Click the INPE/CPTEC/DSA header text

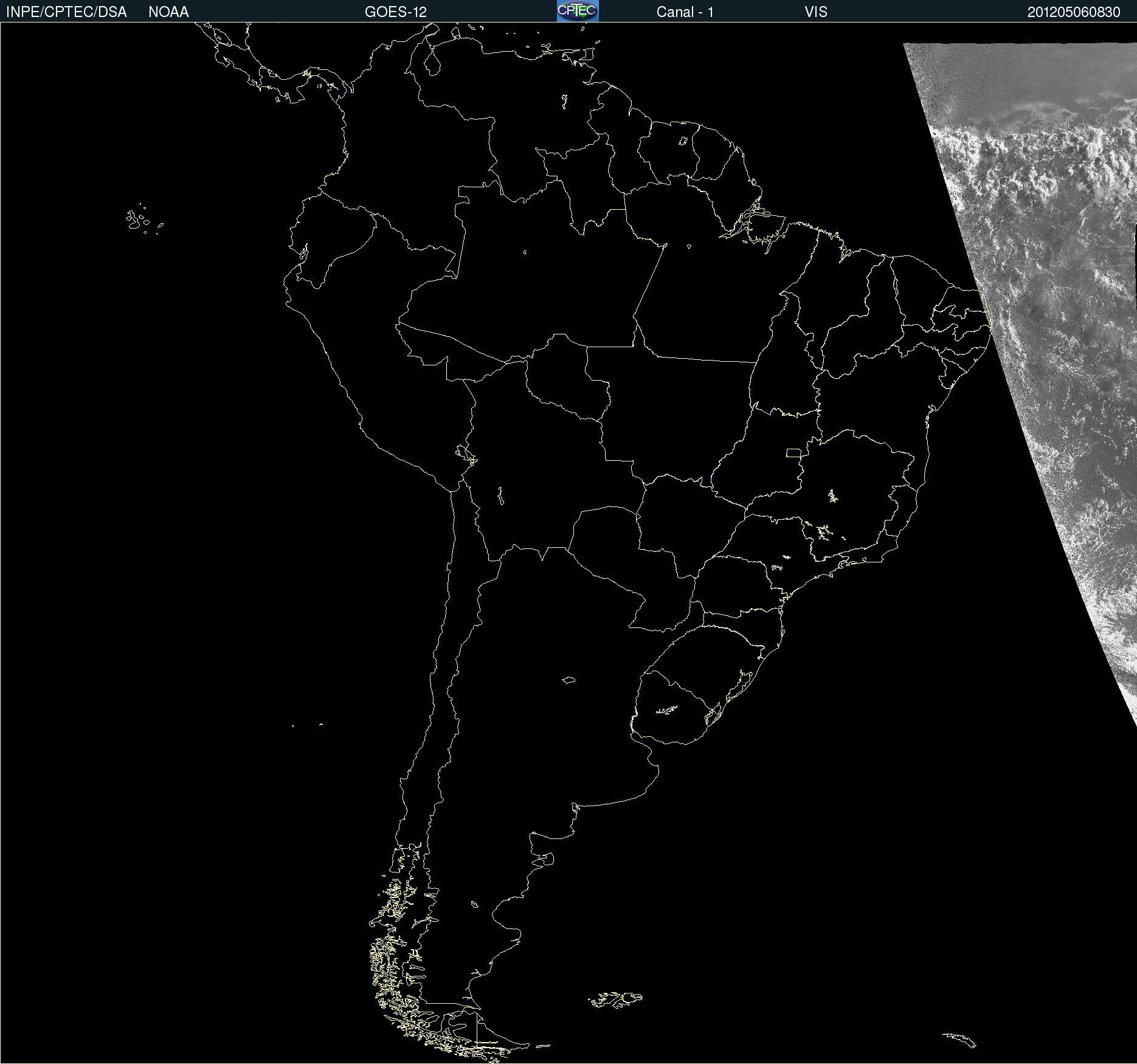click(x=66, y=12)
